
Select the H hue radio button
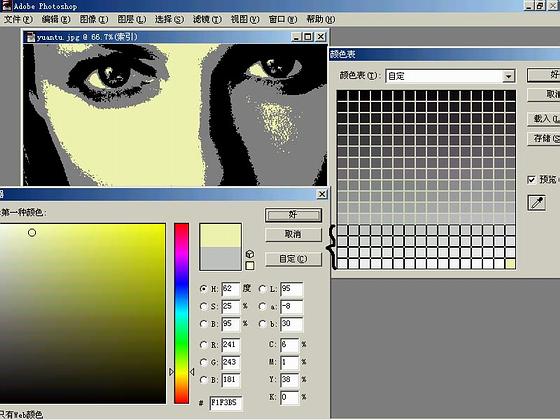pyautogui.click(x=204, y=289)
